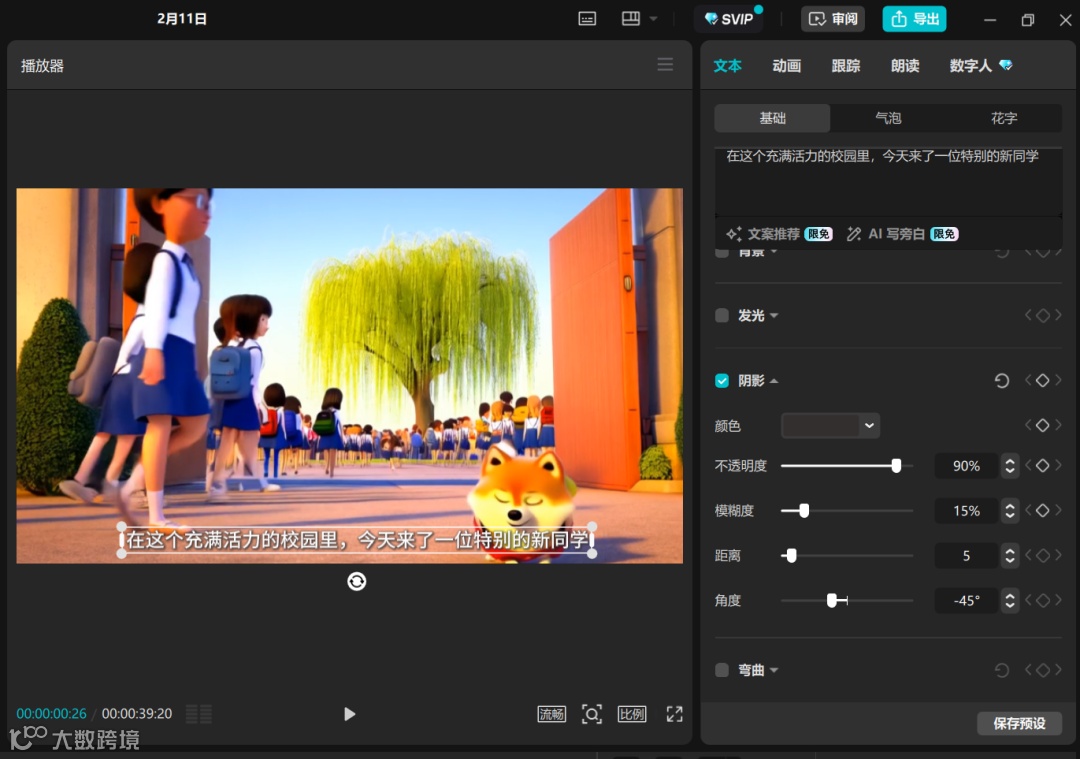Screen dimensions: 1080x759
Task: Switch to the 文本 tab
Action: click(x=727, y=65)
